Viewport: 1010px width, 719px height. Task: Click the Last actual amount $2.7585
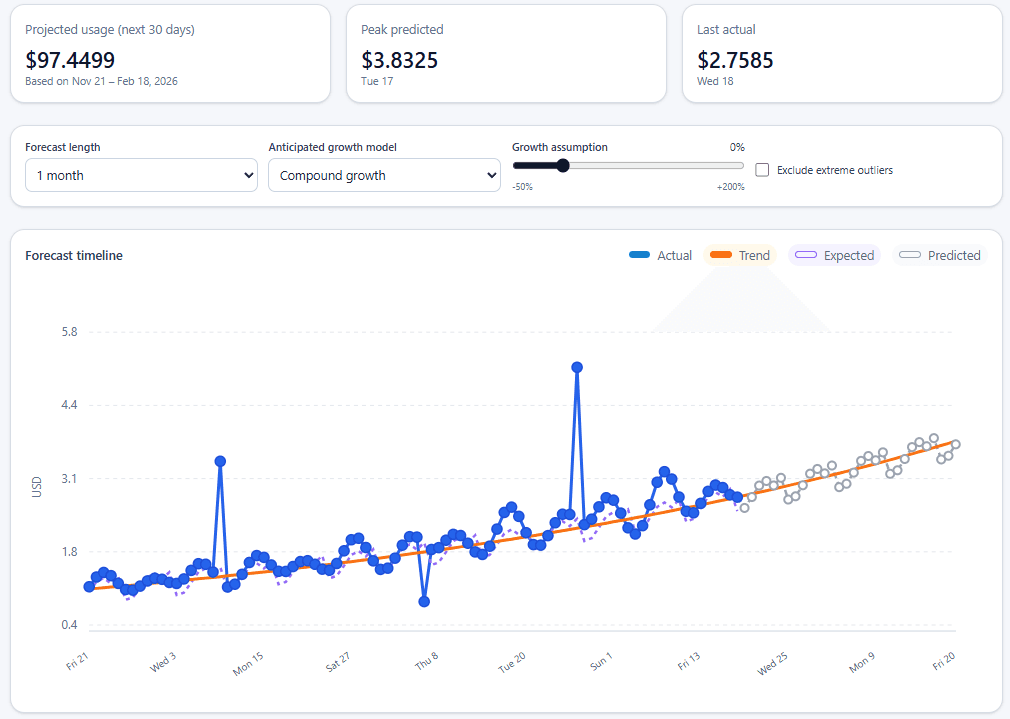click(x=736, y=61)
